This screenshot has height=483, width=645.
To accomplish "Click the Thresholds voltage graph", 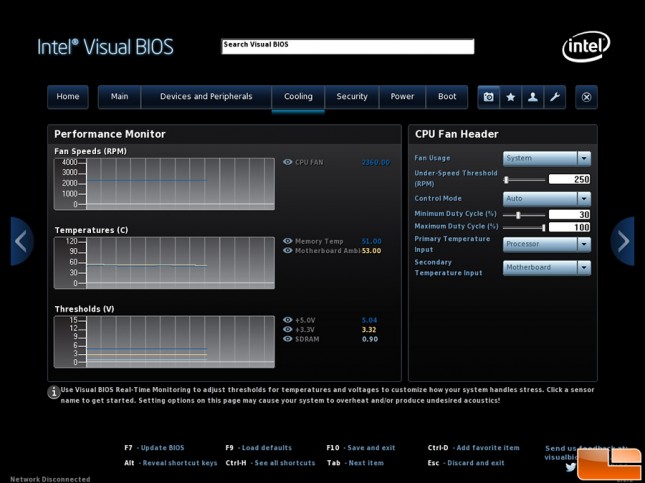I will 164,341.
